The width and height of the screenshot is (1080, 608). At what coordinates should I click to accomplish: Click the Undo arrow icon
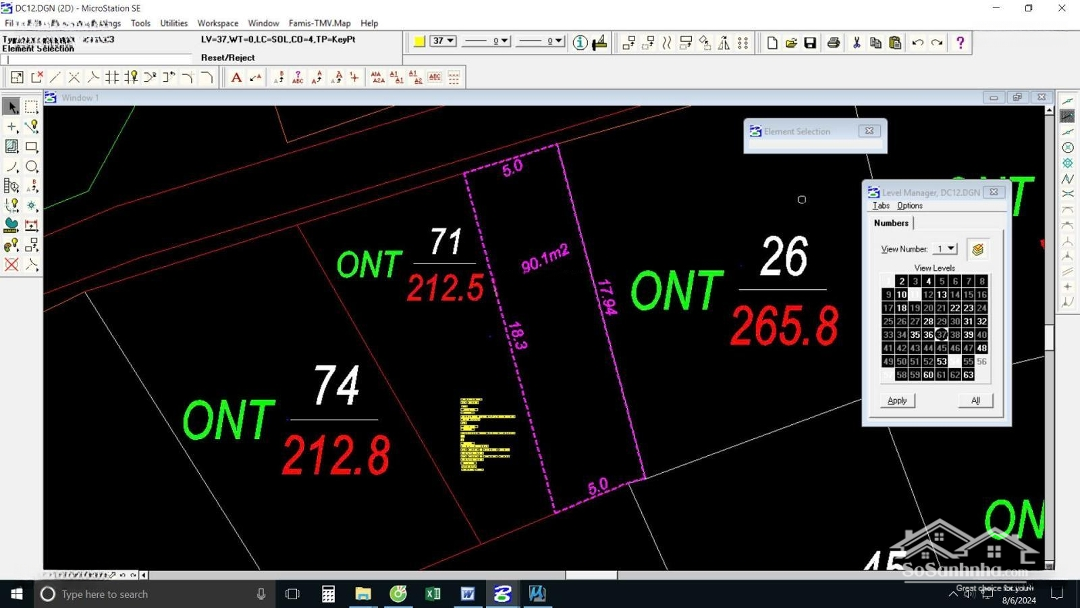coord(917,43)
